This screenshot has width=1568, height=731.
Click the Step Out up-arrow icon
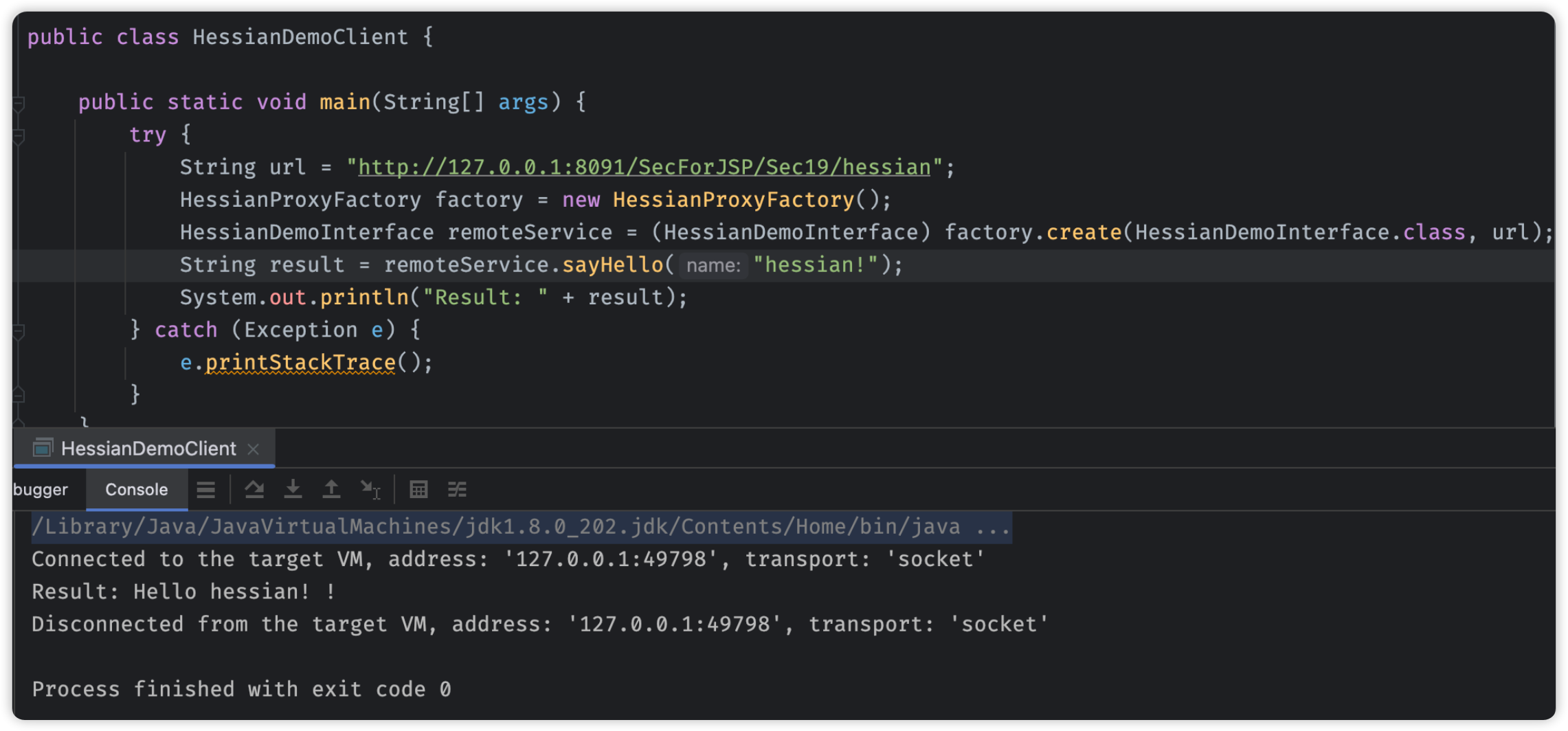point(331,489)
